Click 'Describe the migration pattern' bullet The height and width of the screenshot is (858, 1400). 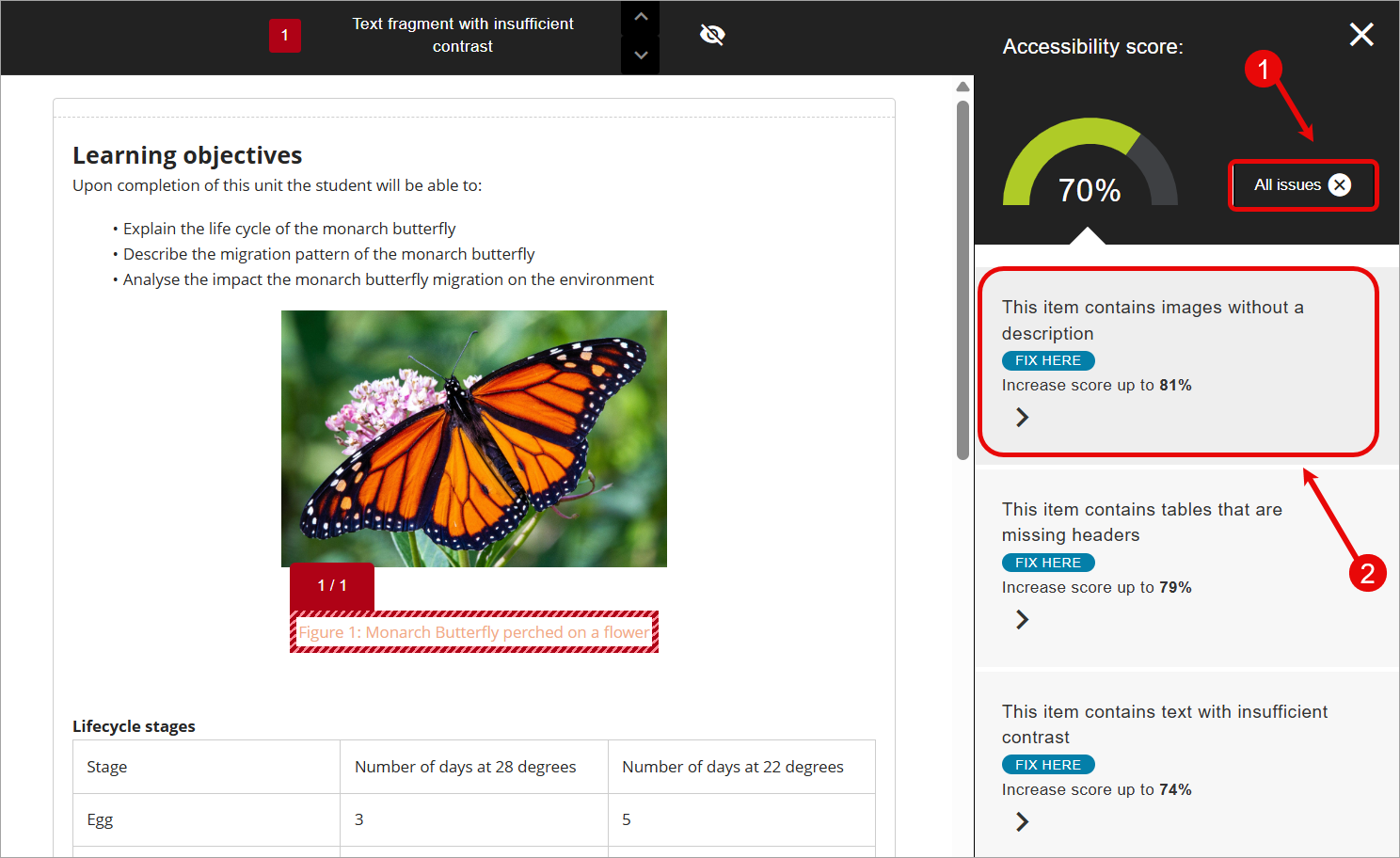click(328, 254)
